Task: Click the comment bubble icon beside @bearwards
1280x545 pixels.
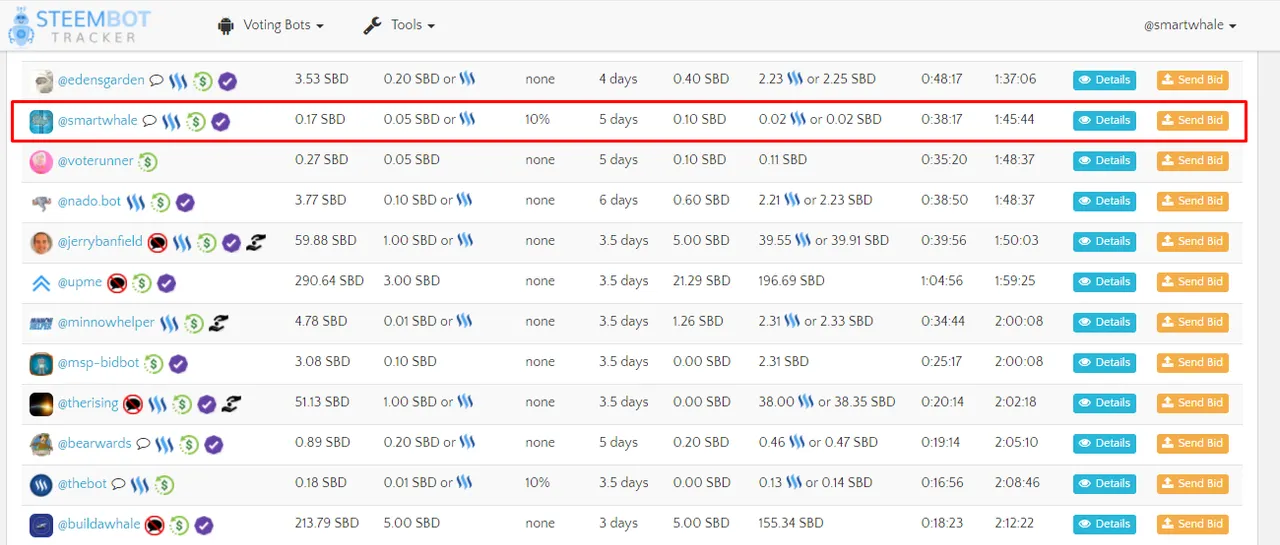Action: [x=143, y=444]
